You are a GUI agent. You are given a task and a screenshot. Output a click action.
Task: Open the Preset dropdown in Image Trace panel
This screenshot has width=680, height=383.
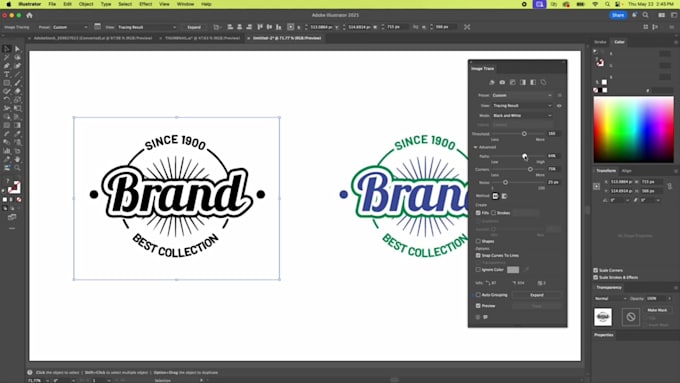click(x=522, y=95)
